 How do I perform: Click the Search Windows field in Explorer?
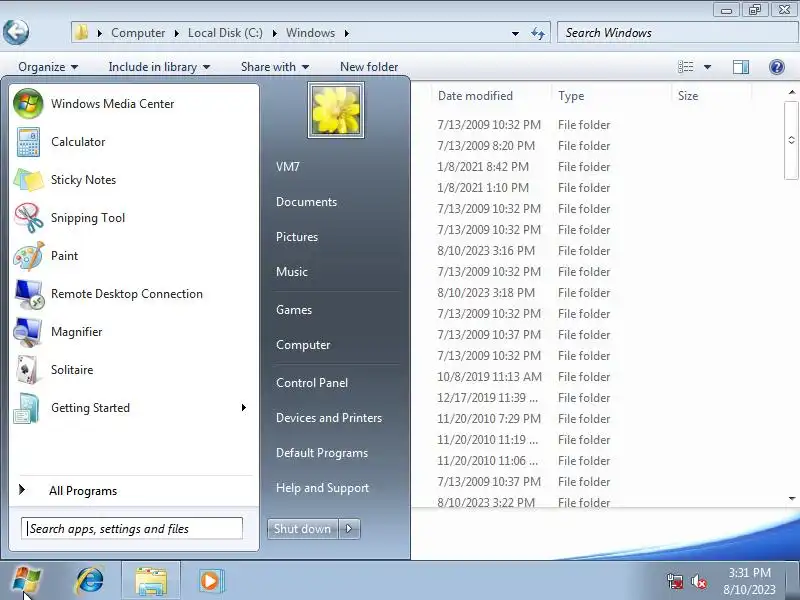(678, 33)
